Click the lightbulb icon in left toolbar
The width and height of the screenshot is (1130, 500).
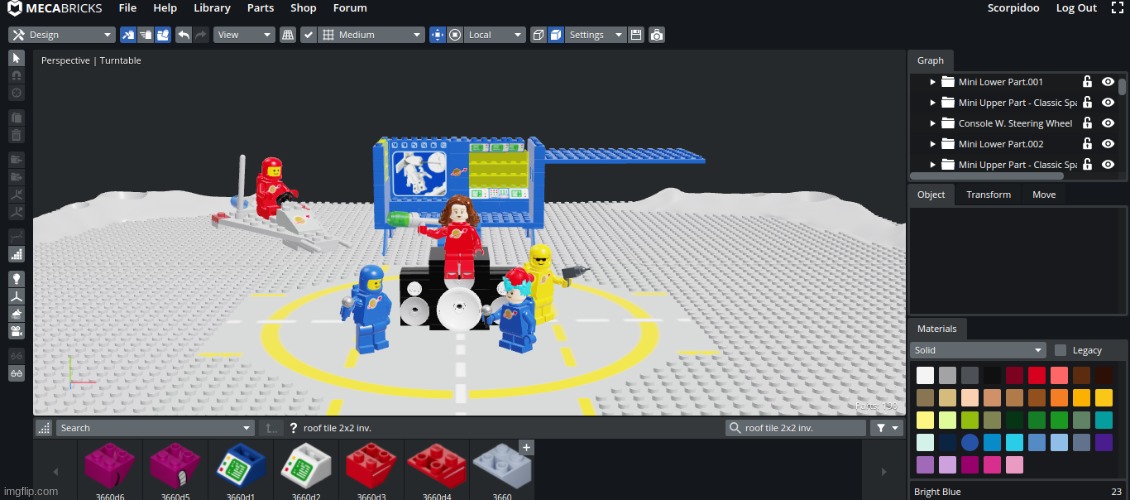click(16, 278)
